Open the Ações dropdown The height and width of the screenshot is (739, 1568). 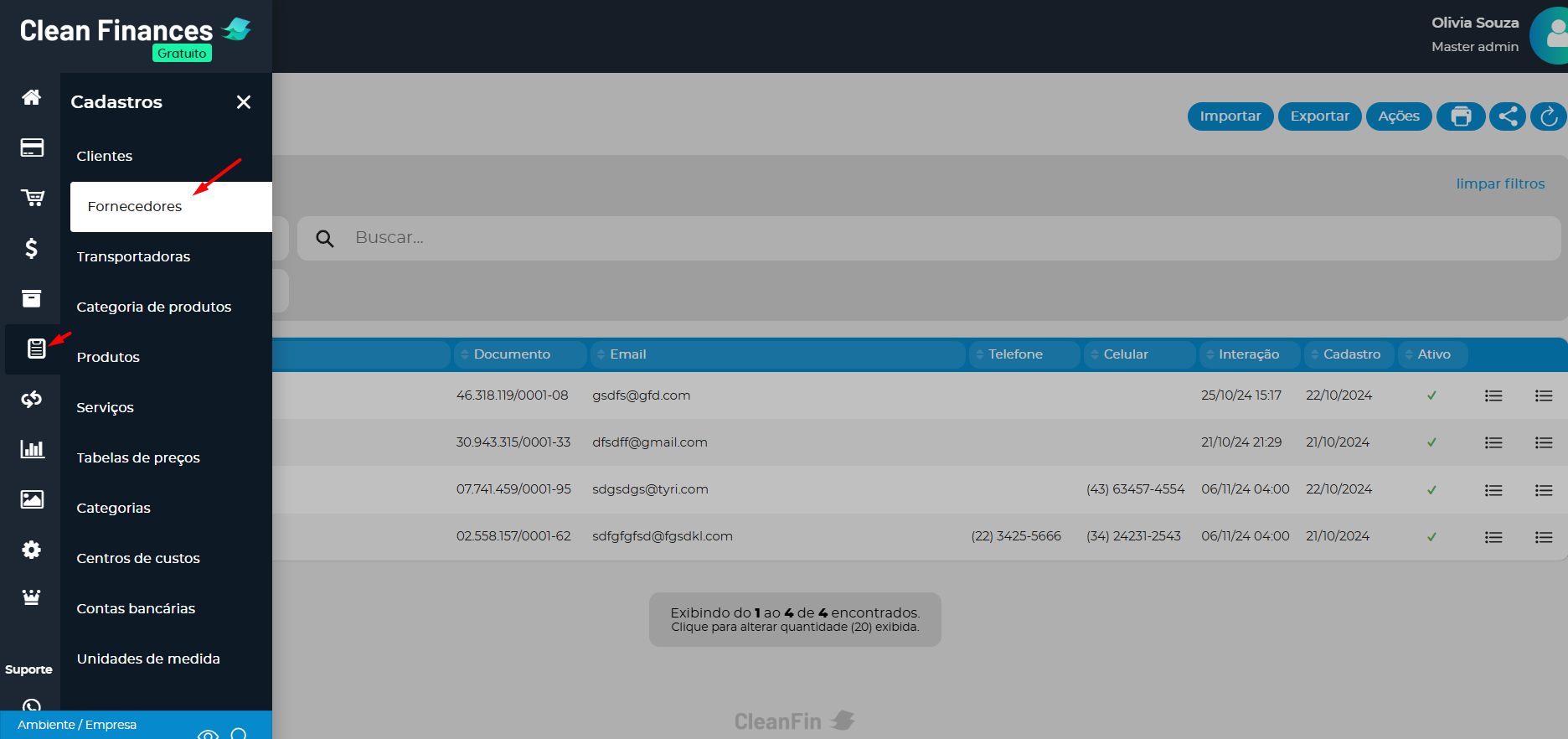click(1398, 116)
